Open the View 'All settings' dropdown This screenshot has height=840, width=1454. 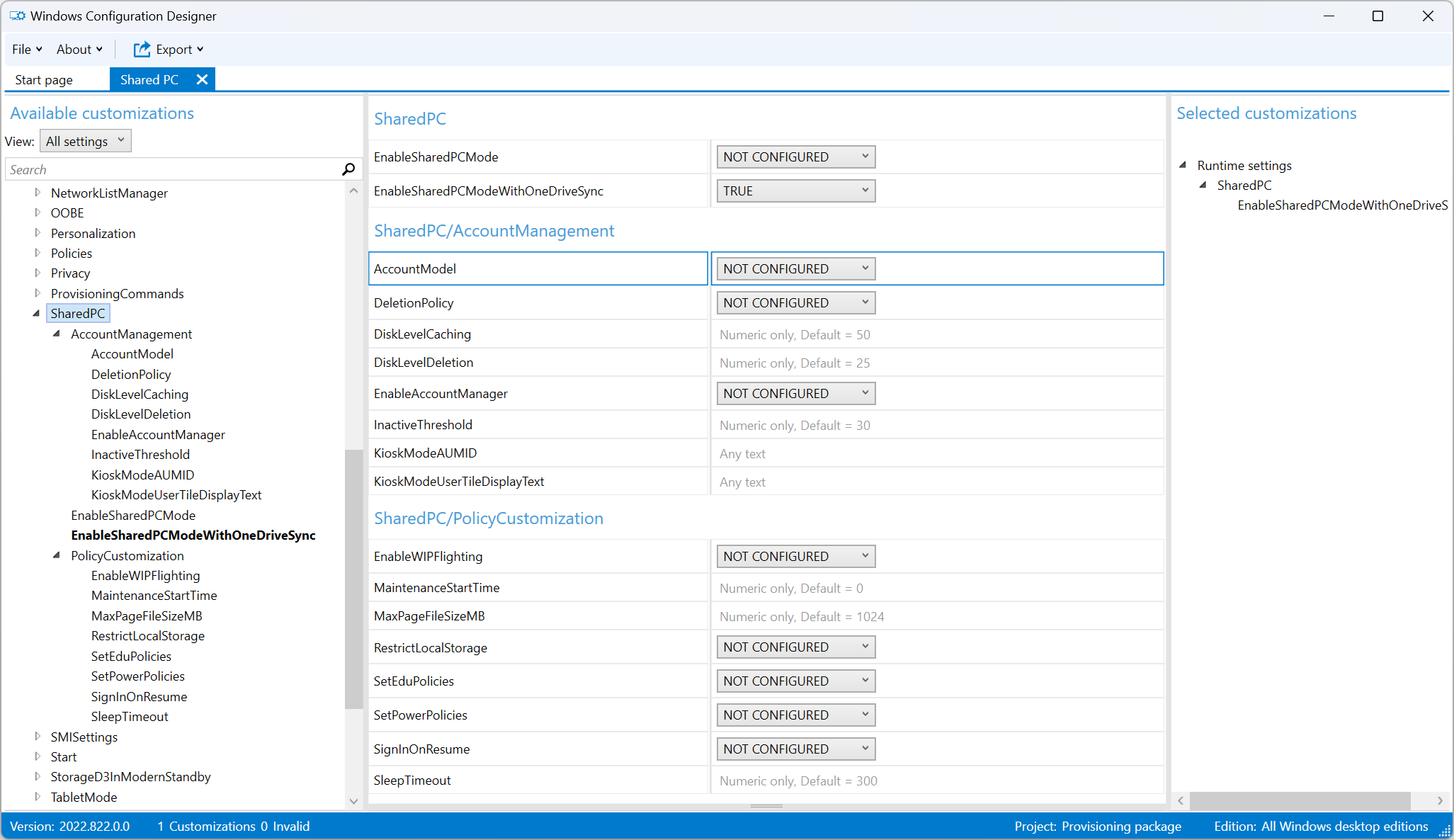(85, 140)
